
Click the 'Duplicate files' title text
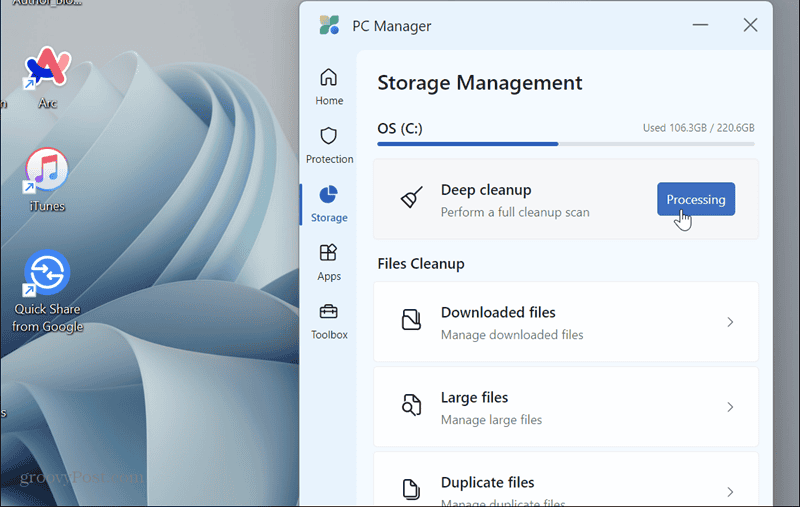487,483
